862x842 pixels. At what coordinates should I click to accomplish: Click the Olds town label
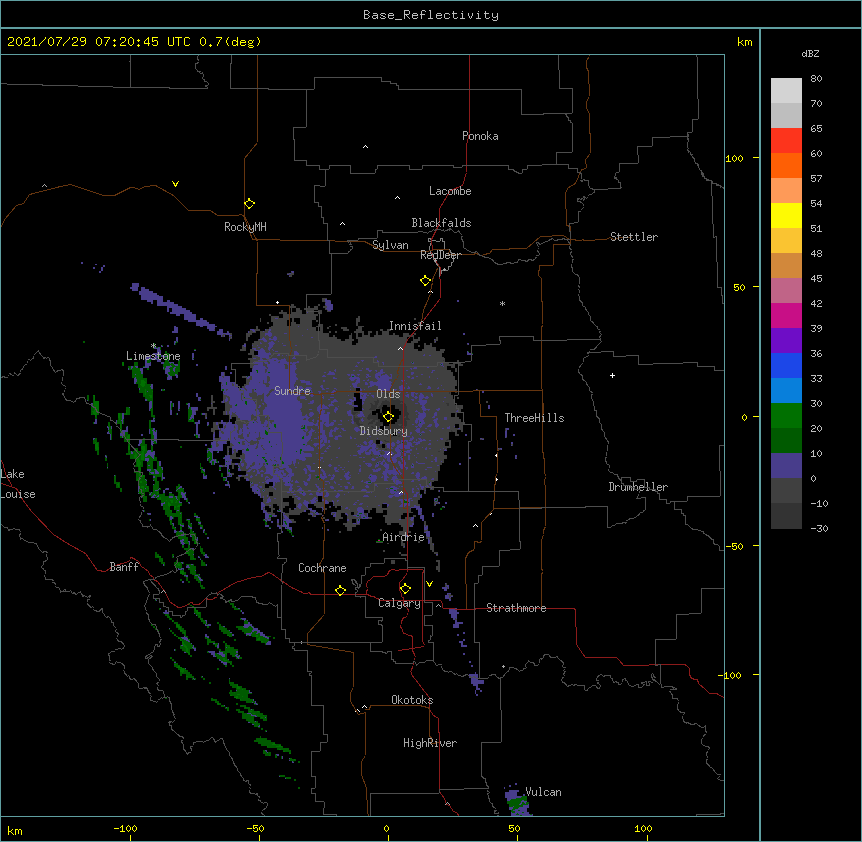[388, 394]
